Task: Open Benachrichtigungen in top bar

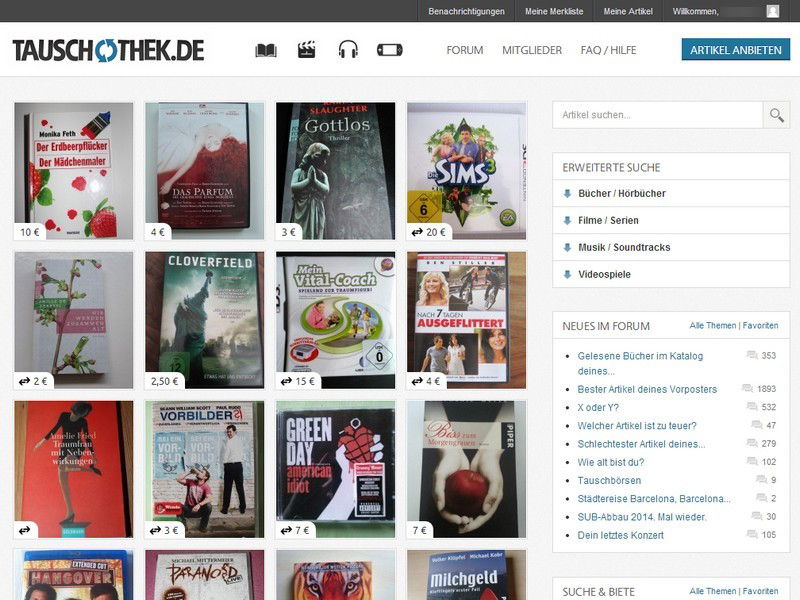Action: click(466, 11)
